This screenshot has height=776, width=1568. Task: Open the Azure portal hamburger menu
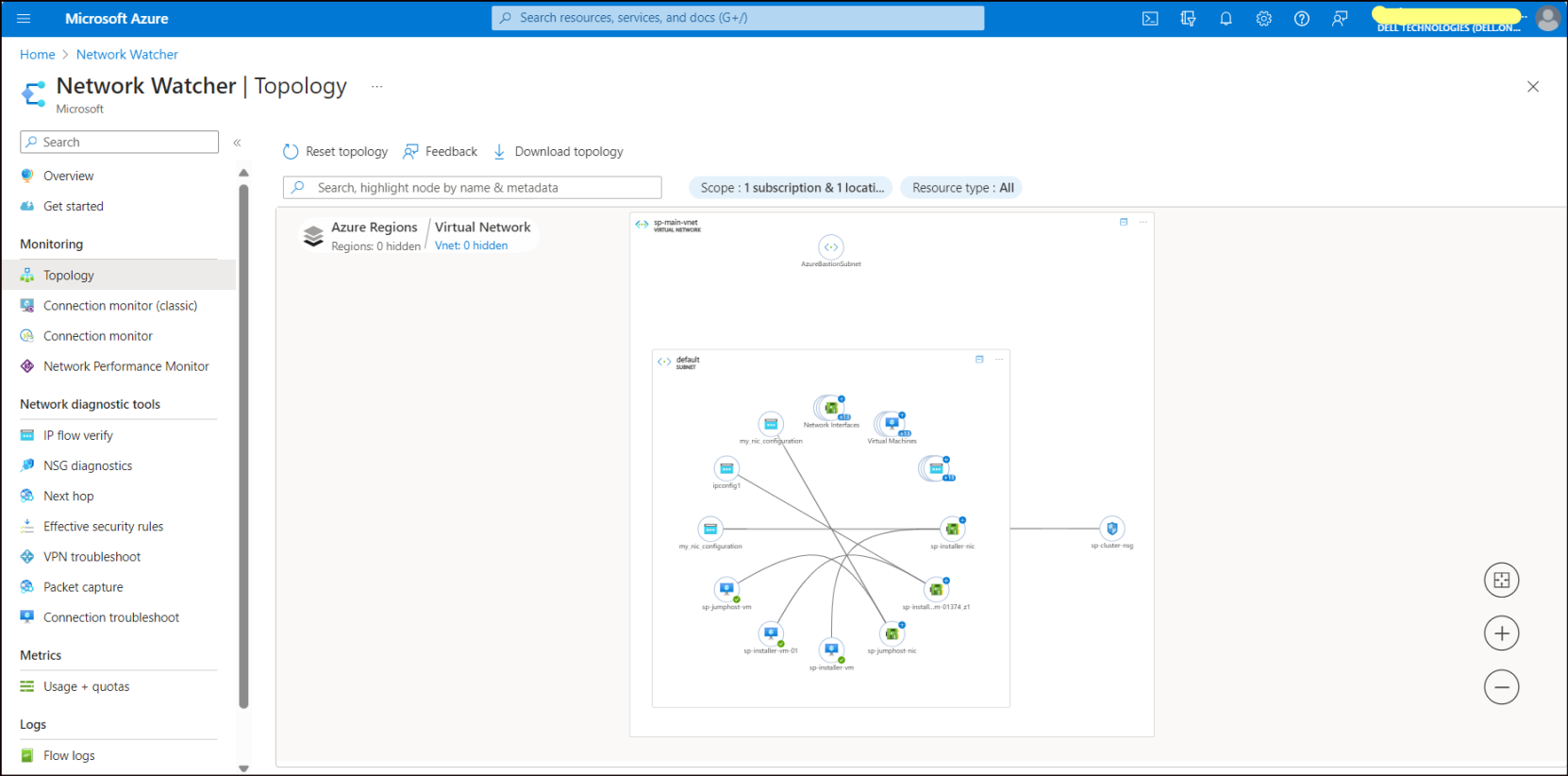(x=24, y=18)
